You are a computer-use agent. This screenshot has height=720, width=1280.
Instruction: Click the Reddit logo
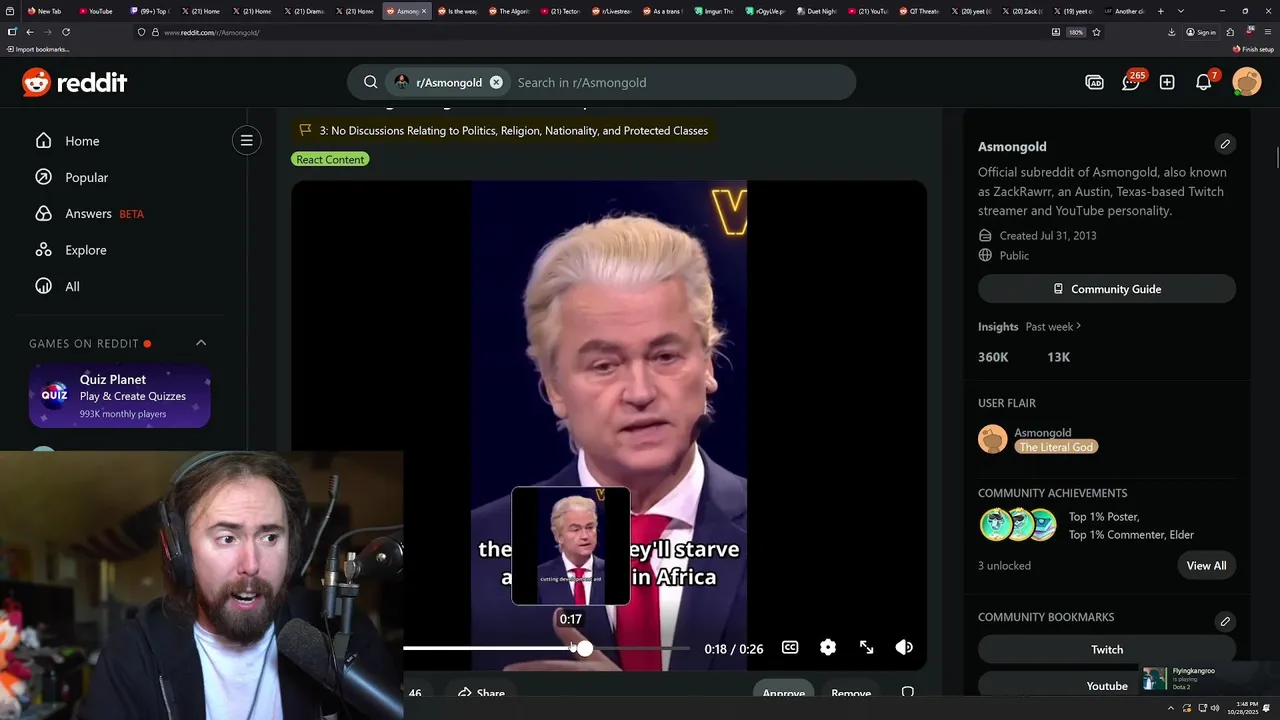click(75, 82)
